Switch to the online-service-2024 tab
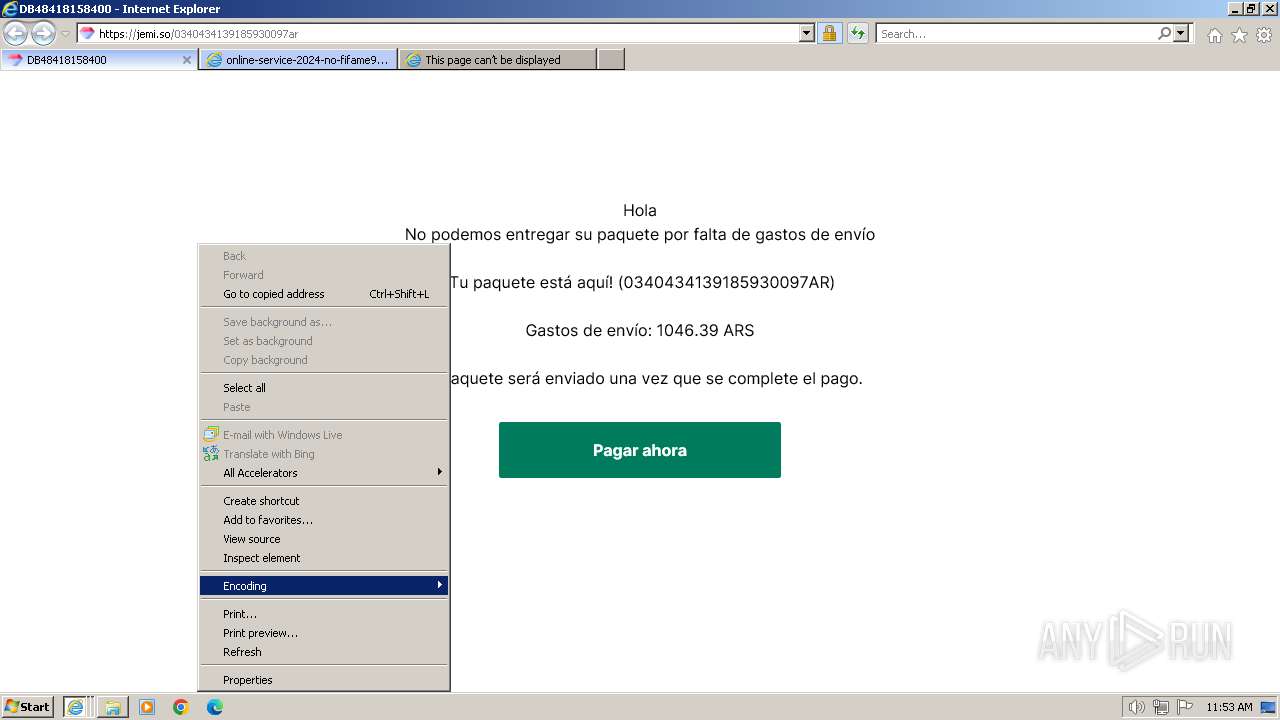 298,60
